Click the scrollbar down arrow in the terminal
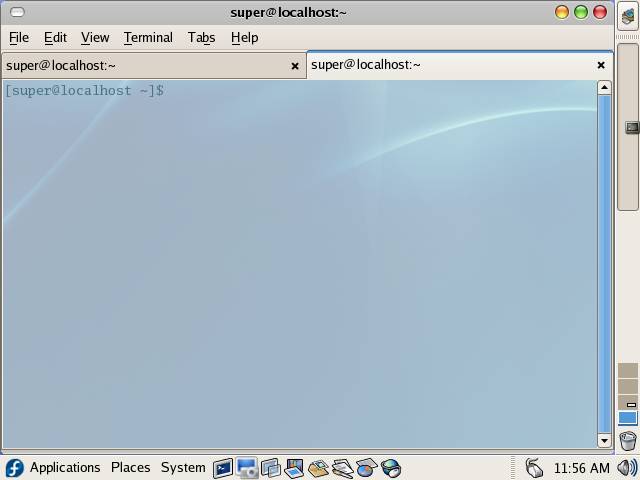This screenshot has height=480, width=640. (604, 440)
